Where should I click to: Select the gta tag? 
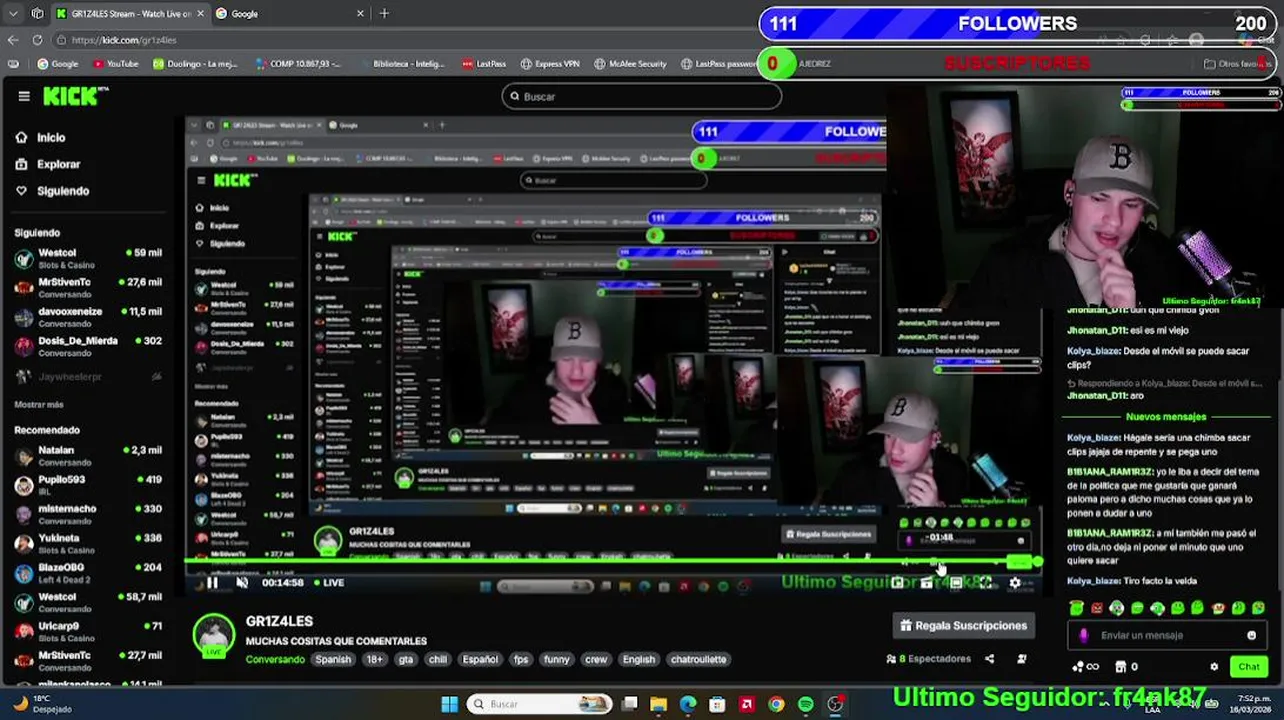point(405,659)
